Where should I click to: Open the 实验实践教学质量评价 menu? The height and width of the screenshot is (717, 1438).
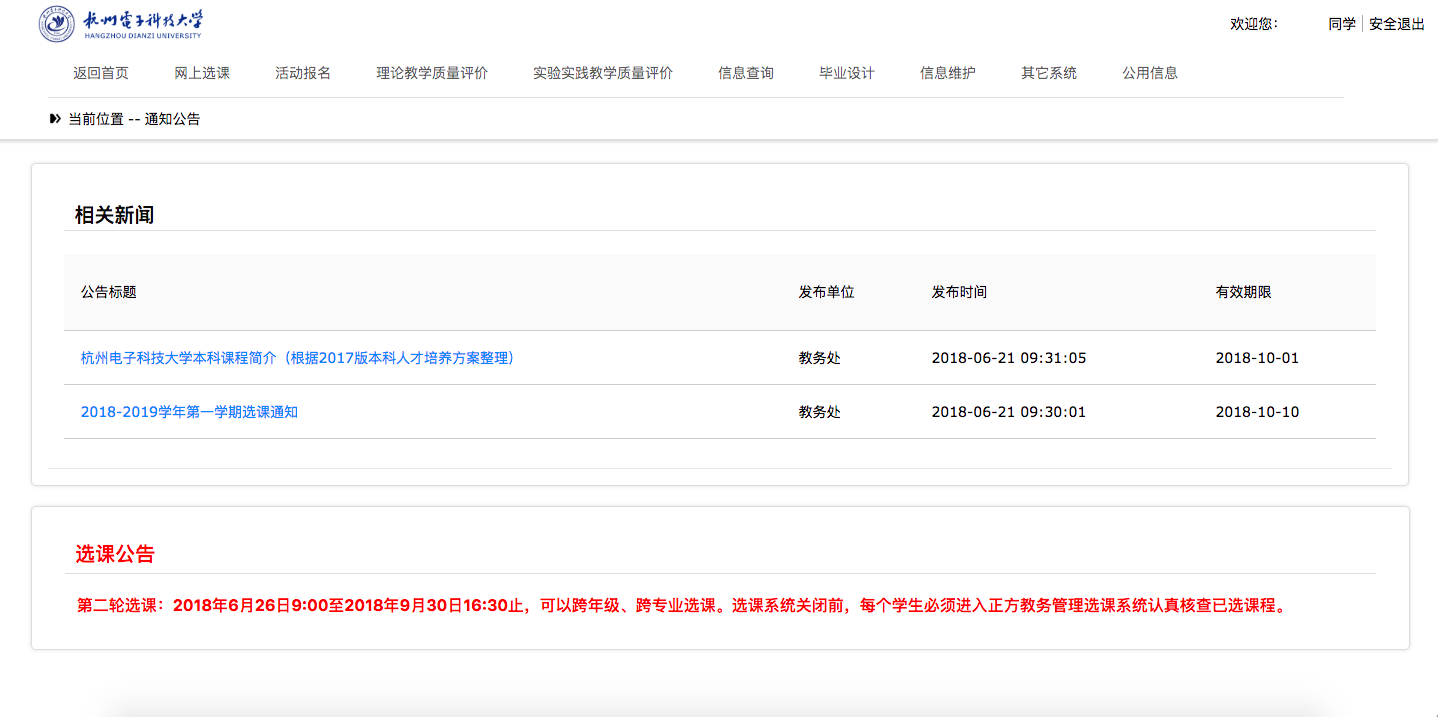tap(603, 73)
